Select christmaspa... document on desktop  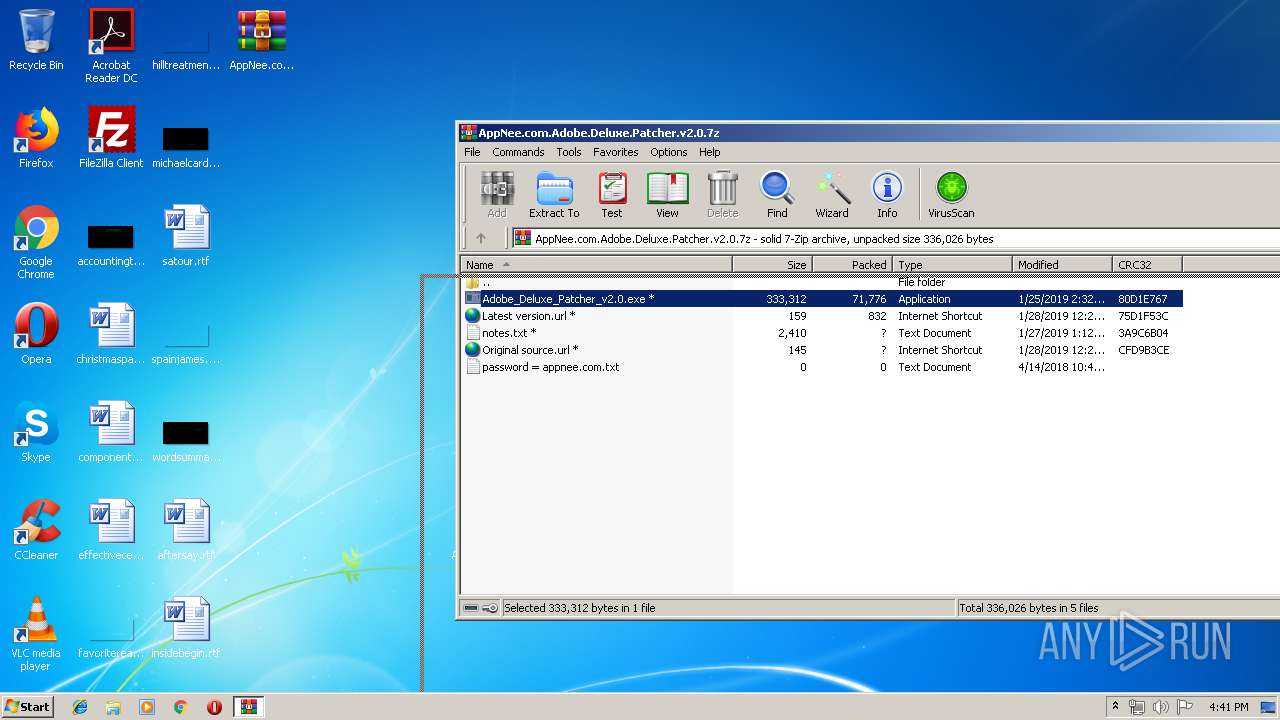coord(111,334)
